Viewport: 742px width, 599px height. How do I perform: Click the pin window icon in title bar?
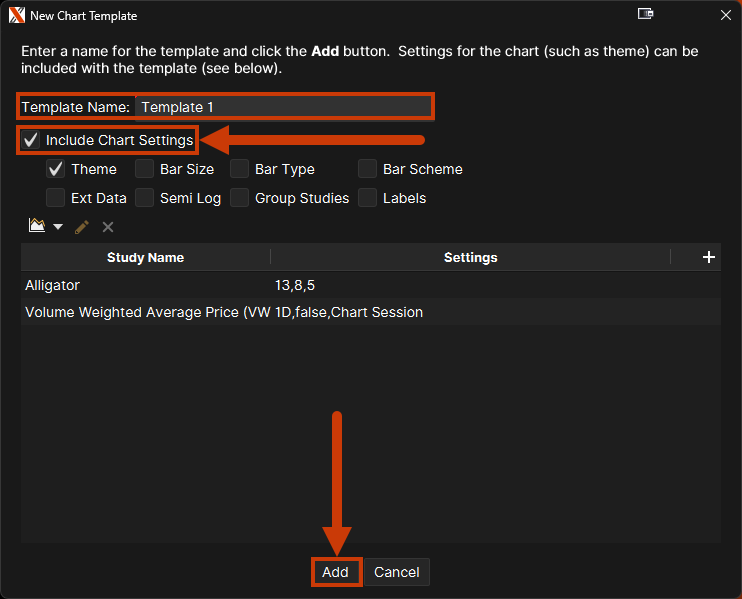coord(645,15)
